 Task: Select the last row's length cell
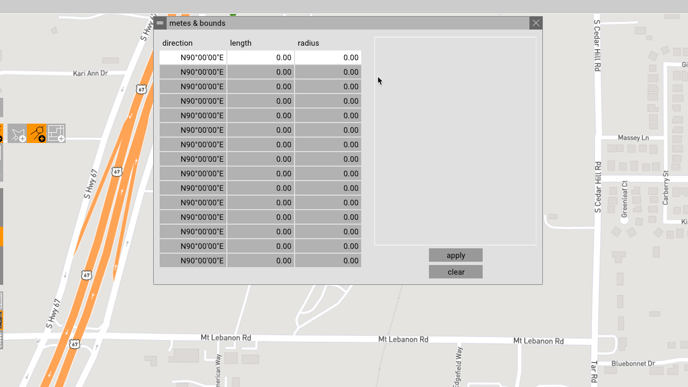(261, 261)
